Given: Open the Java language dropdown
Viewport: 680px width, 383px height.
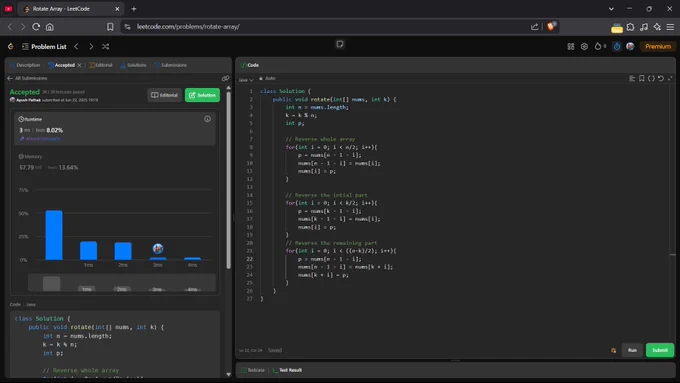Looking at the screenshot, I should point(246,79).
